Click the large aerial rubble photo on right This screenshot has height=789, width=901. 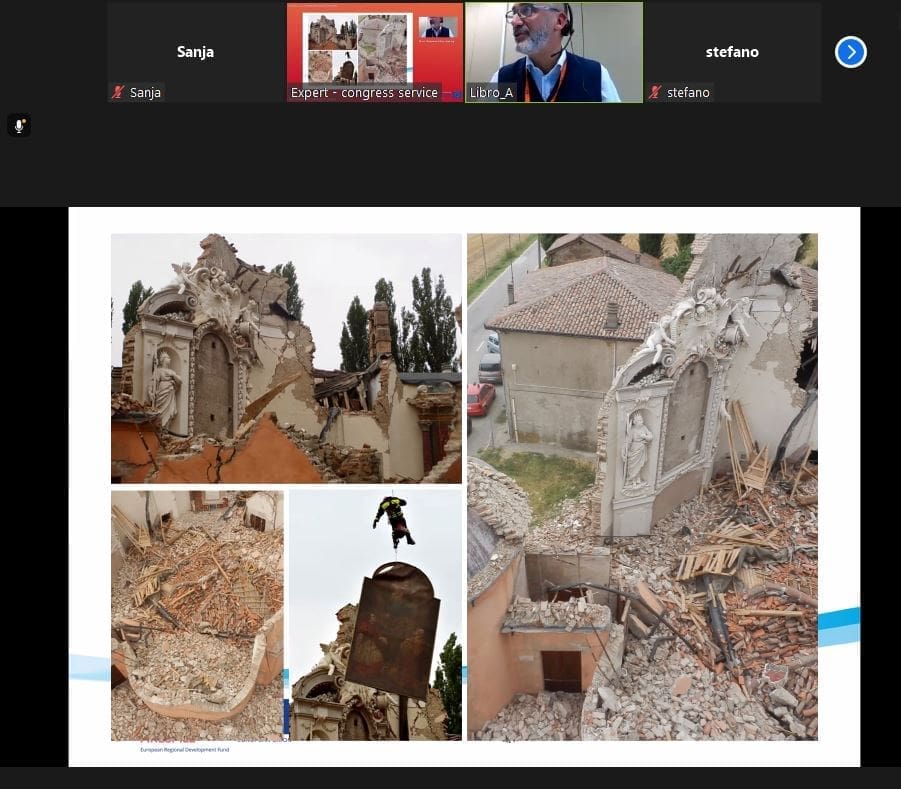pos(642,486)
